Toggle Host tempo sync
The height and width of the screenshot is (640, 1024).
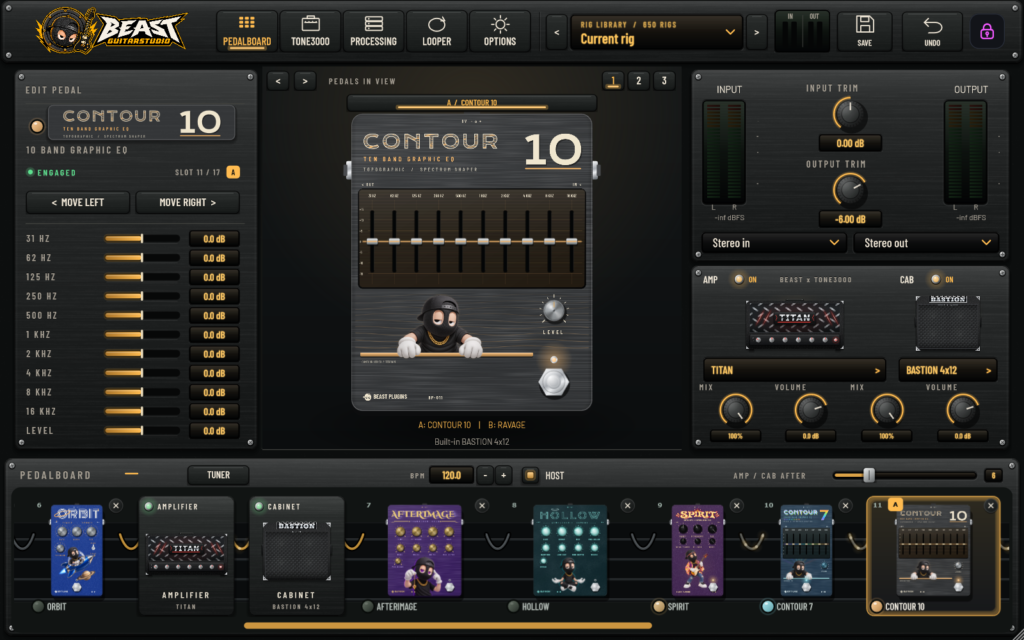tap(530, 475)
